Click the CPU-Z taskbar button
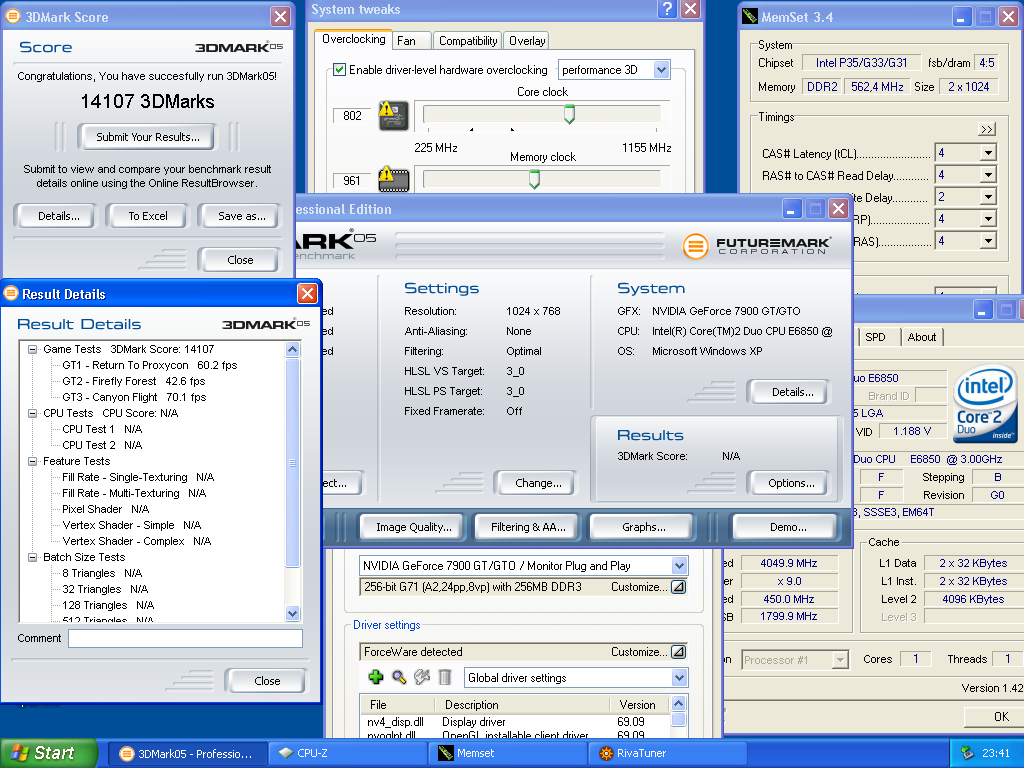The image size is (1024, 768). click(349, 754)
